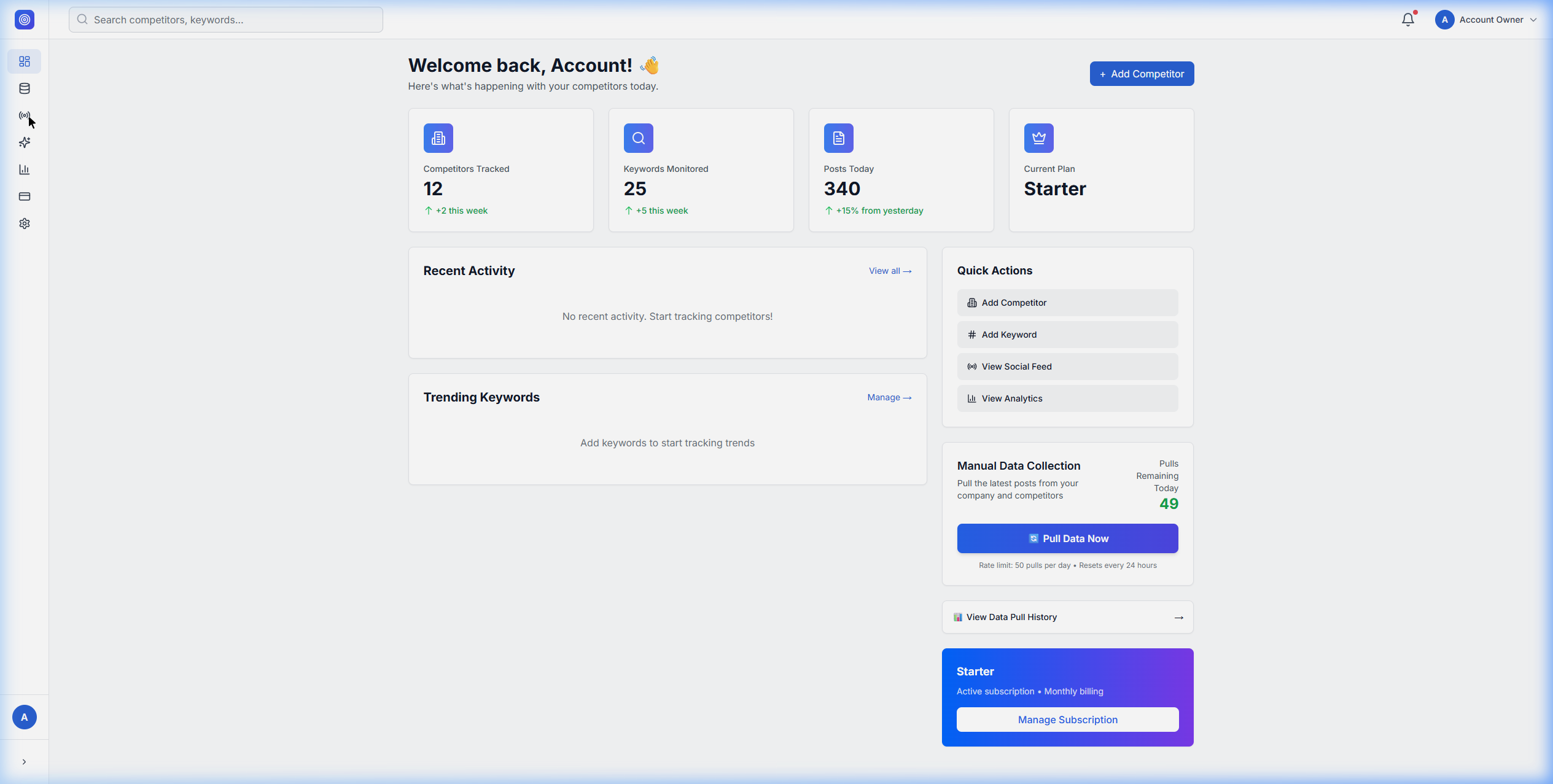Screen dimensions: 1553x784
Task: Open the Keywords Monitored card value 25
Action: pos(635,188)
